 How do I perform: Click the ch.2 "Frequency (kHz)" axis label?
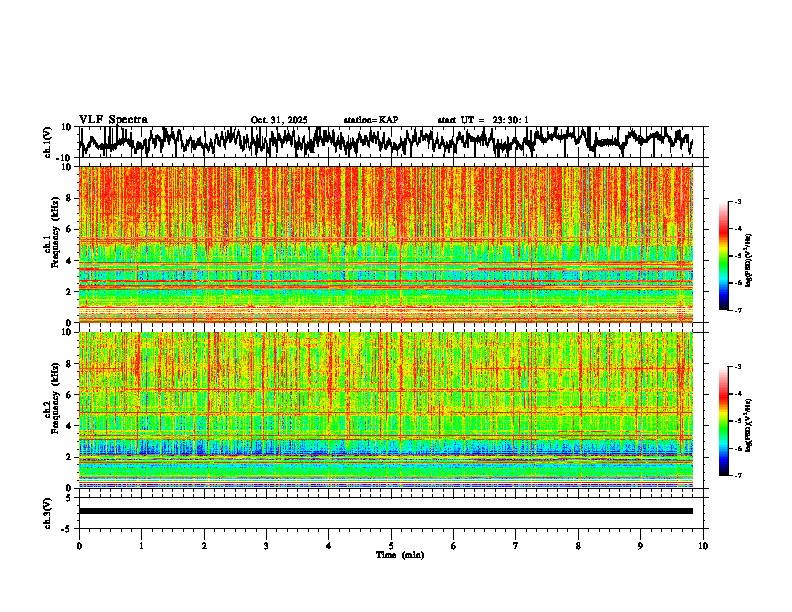pos(55,398)
